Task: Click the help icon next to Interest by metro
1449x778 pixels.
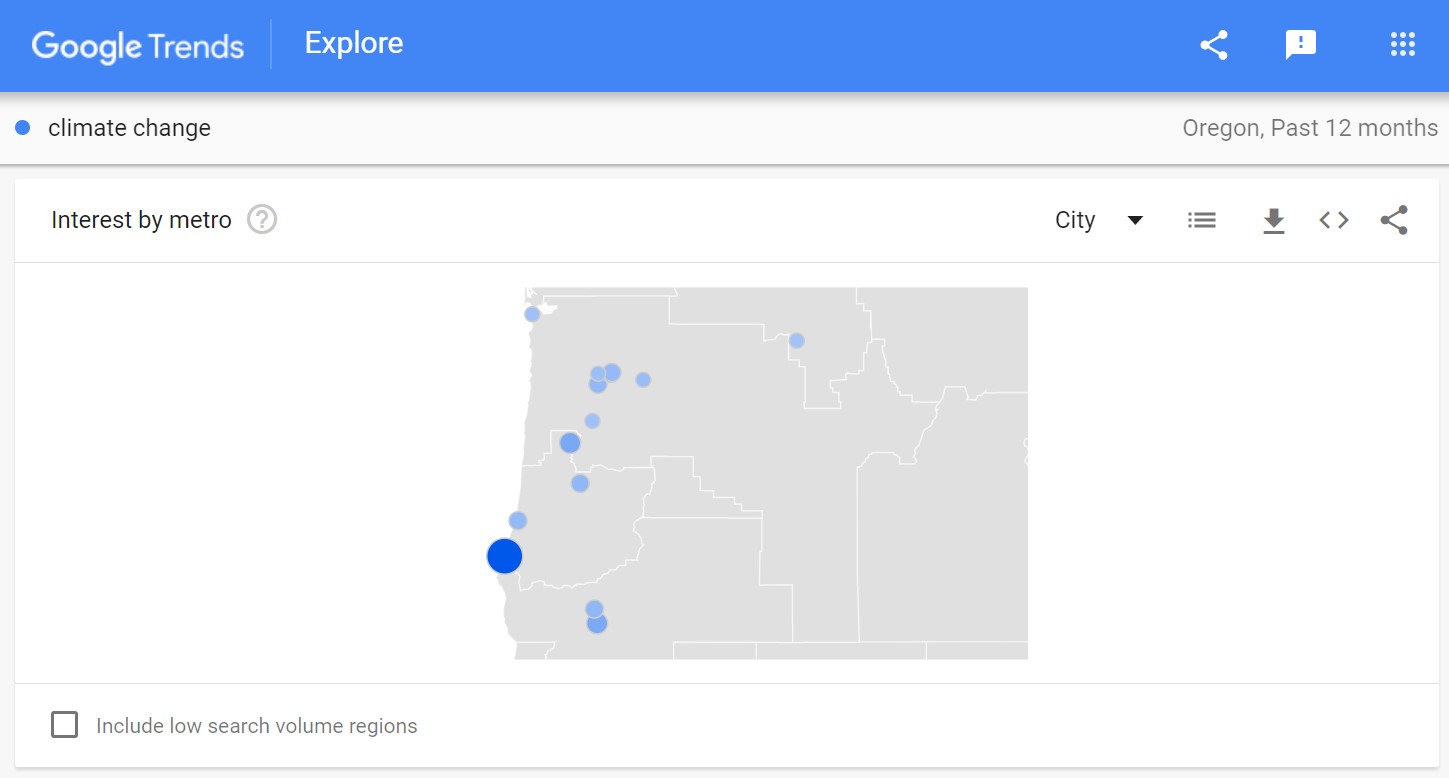Action: click(x=261, y=219)
